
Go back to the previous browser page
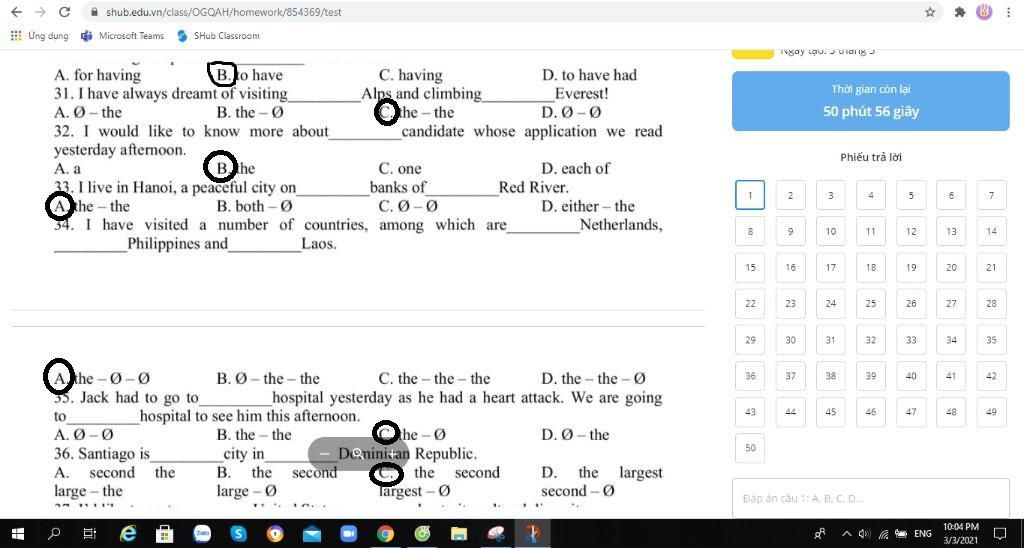pos(16,12)
